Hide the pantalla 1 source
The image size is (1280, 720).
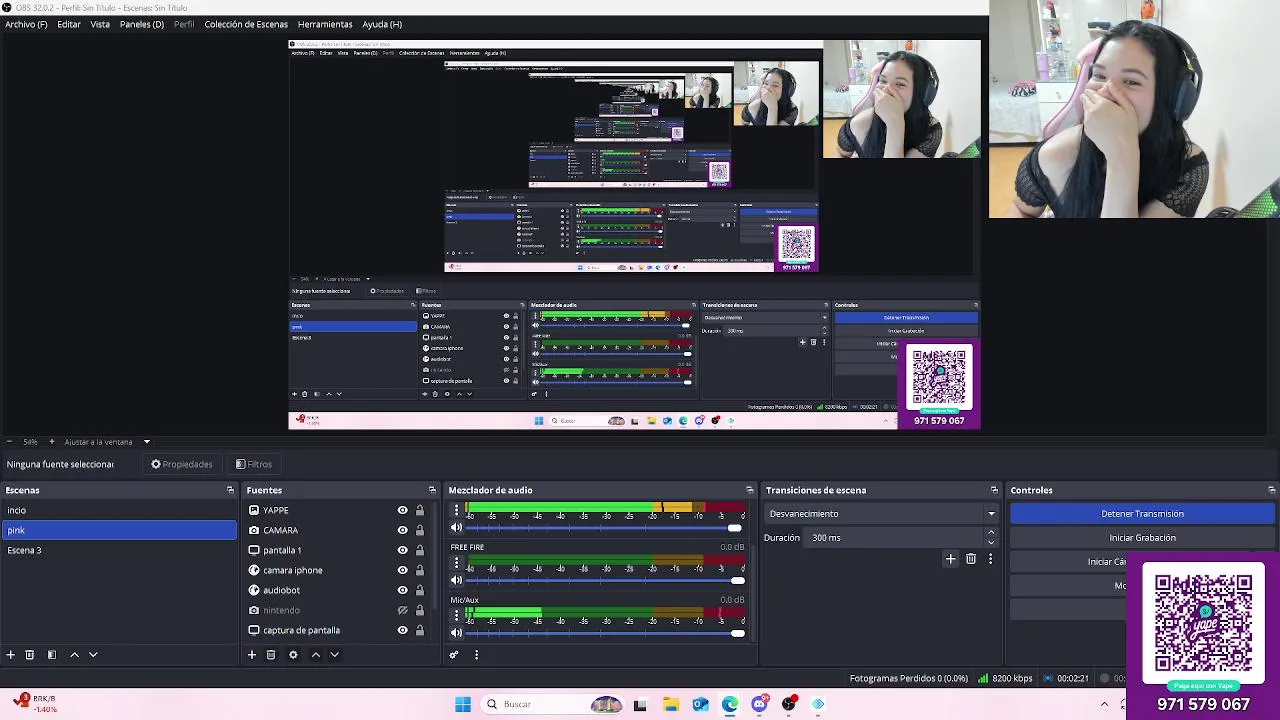403,550
